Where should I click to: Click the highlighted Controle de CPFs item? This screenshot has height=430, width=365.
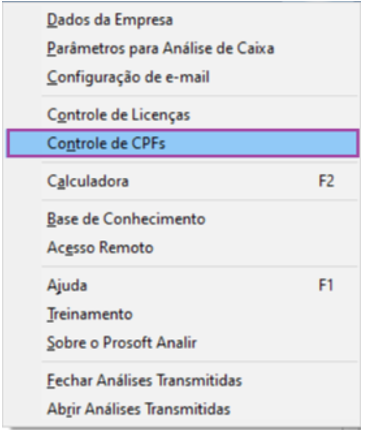point(183,143)
